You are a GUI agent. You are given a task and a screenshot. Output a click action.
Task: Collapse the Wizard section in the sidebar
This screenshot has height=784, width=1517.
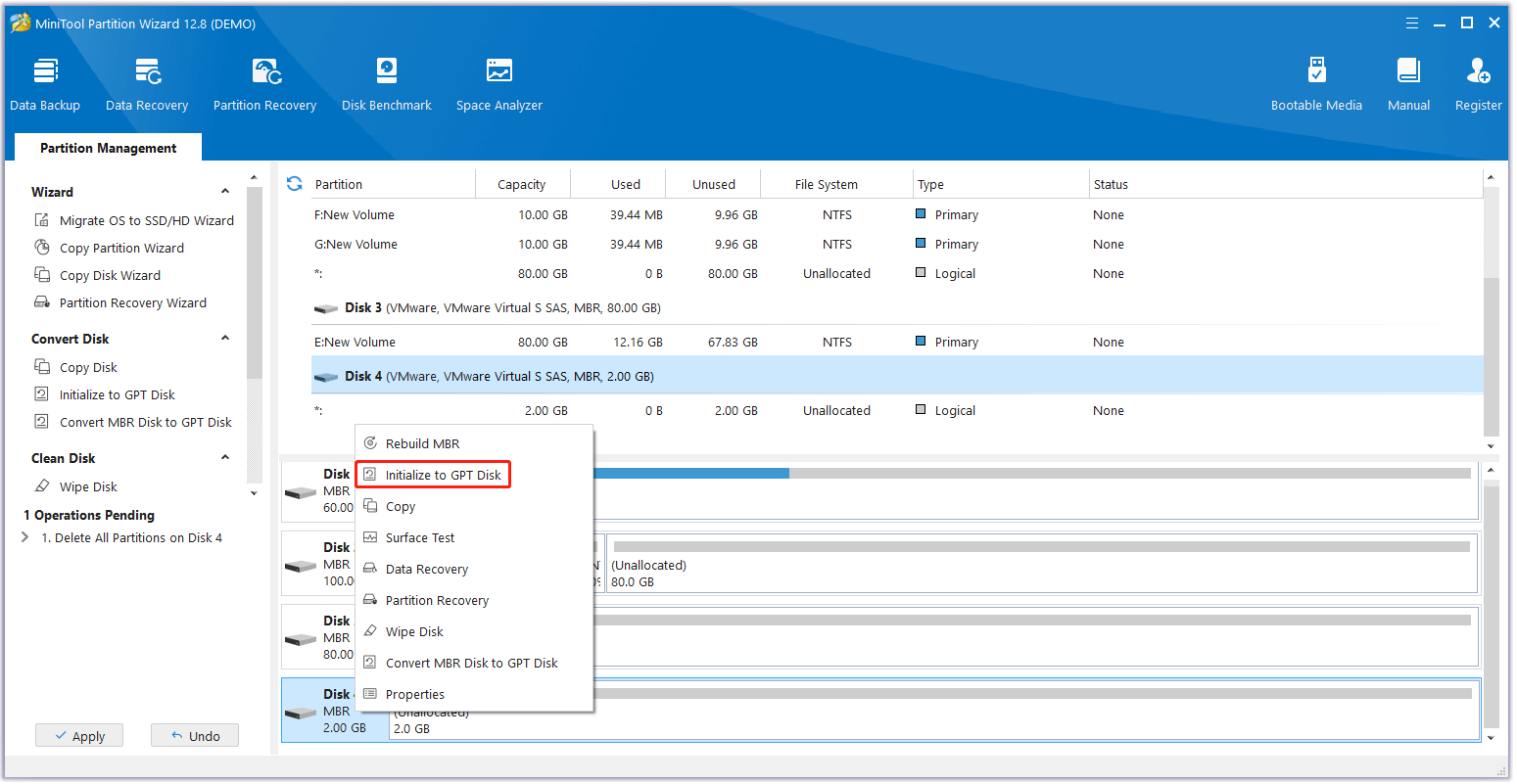[224, 192]
